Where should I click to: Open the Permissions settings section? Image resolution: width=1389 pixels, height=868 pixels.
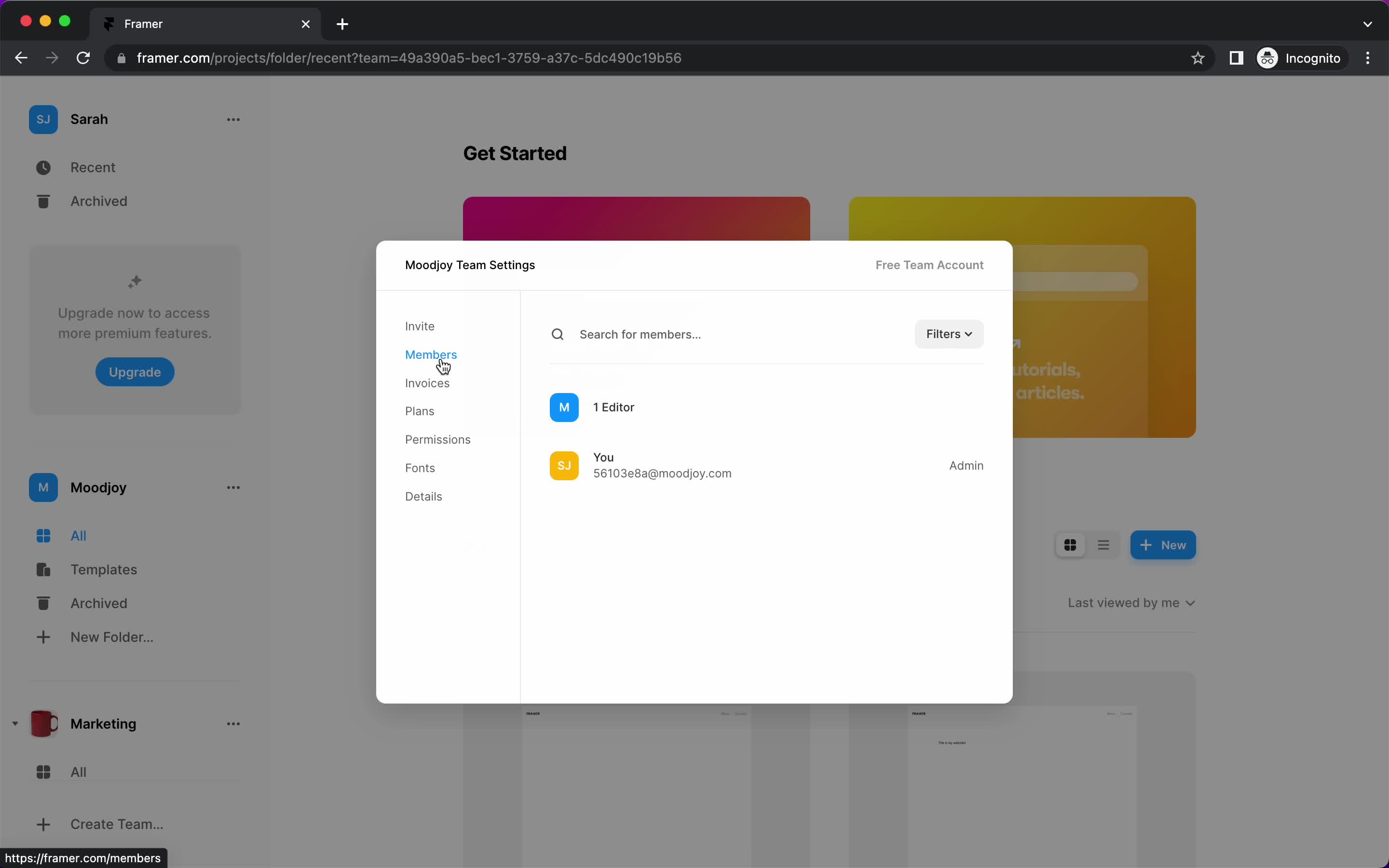click(x=437, y=439)
